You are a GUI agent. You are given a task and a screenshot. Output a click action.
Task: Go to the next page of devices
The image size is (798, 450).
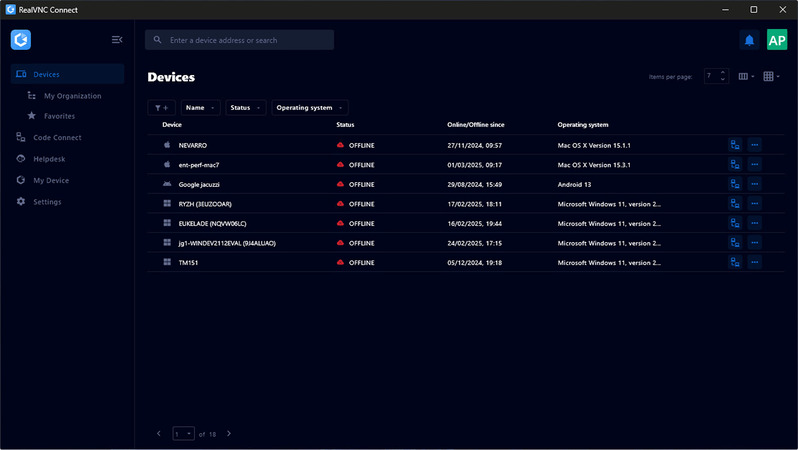pos(229,434)
